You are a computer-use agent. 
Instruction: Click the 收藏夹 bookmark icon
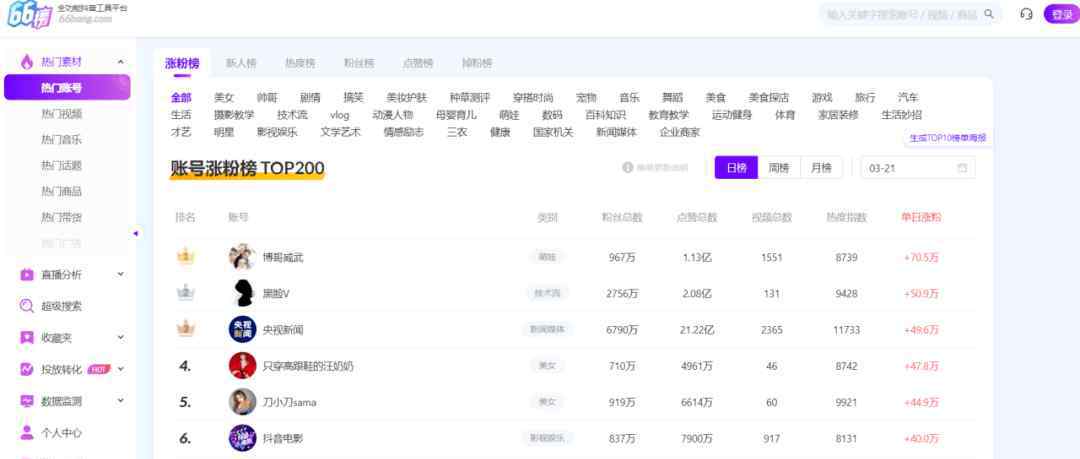pyautogui.click(x=27, y=338)
